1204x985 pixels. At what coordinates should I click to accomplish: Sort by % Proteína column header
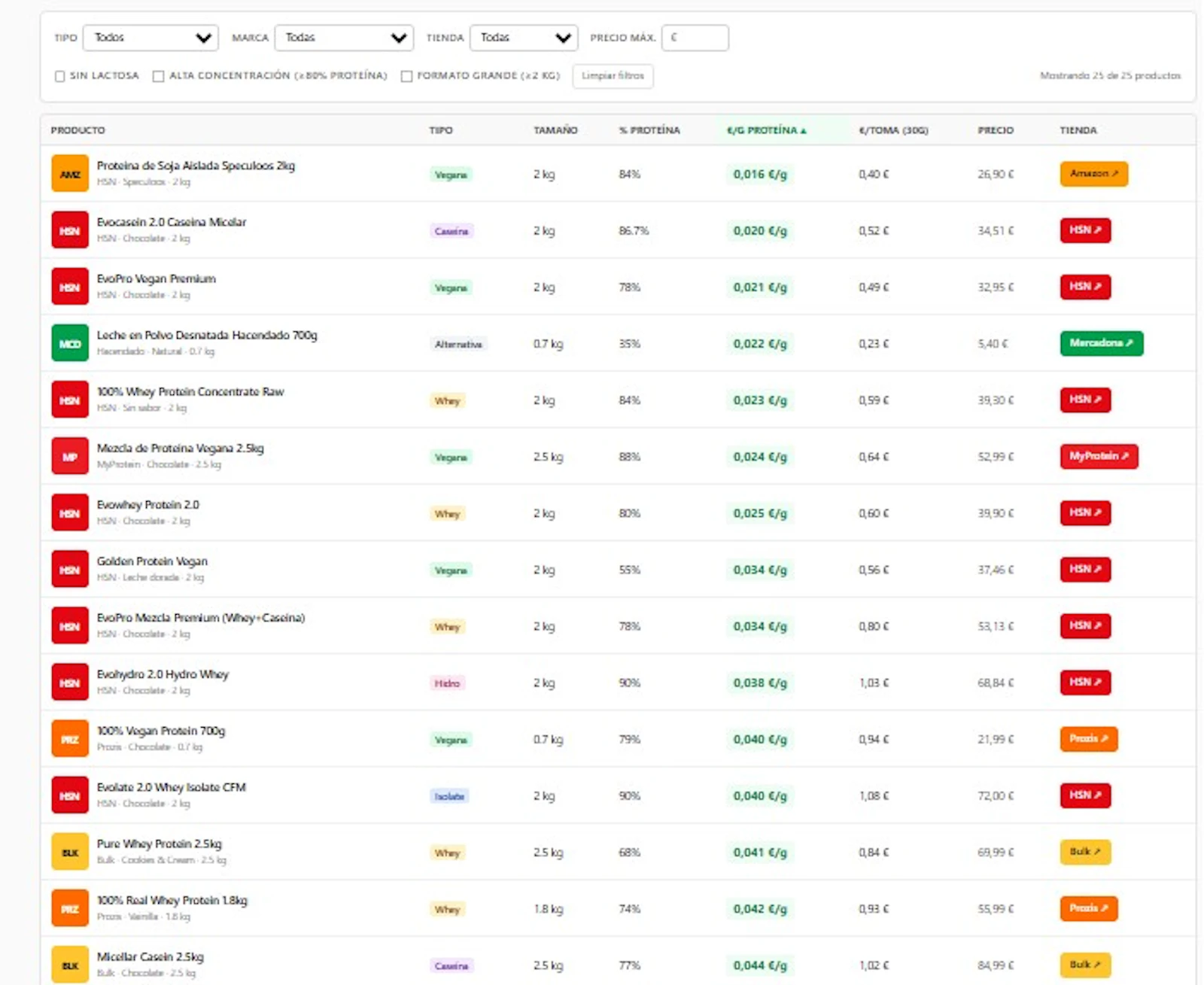point(649,130)
